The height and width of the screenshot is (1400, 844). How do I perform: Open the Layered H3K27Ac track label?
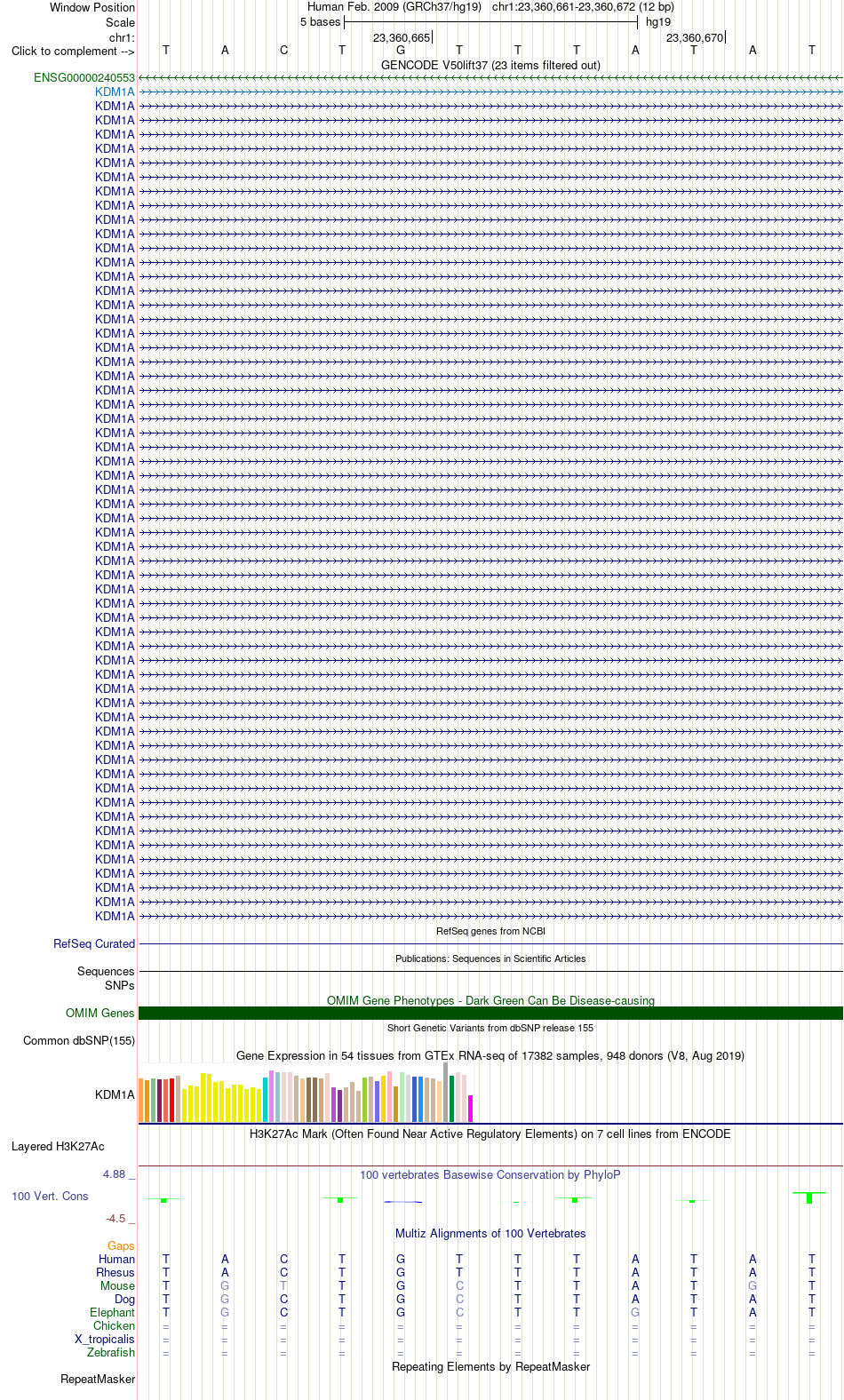(58, 1147)
